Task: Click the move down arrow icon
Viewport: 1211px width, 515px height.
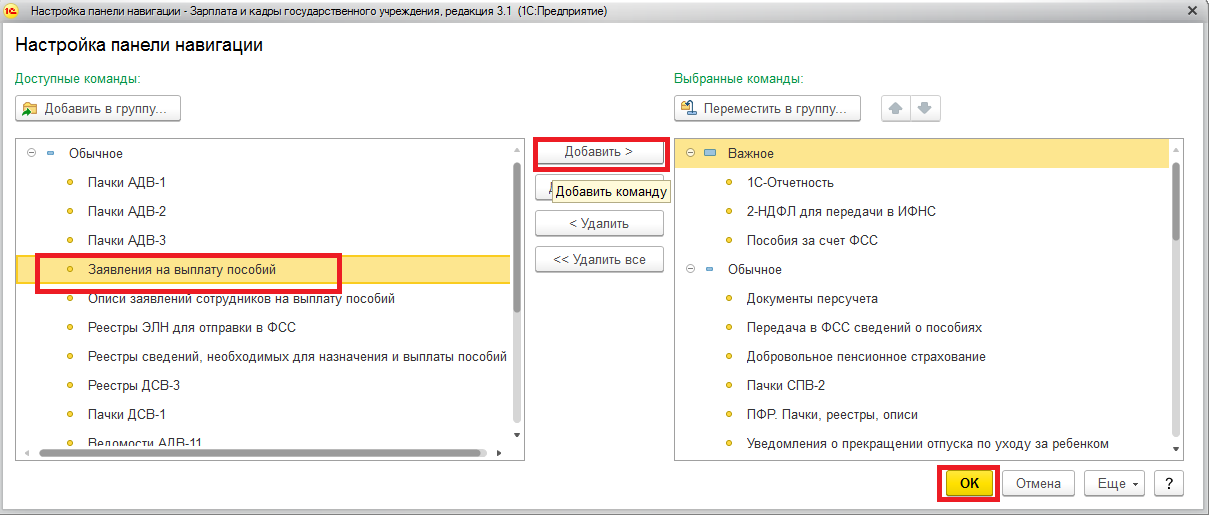Action: pos(925,108)
